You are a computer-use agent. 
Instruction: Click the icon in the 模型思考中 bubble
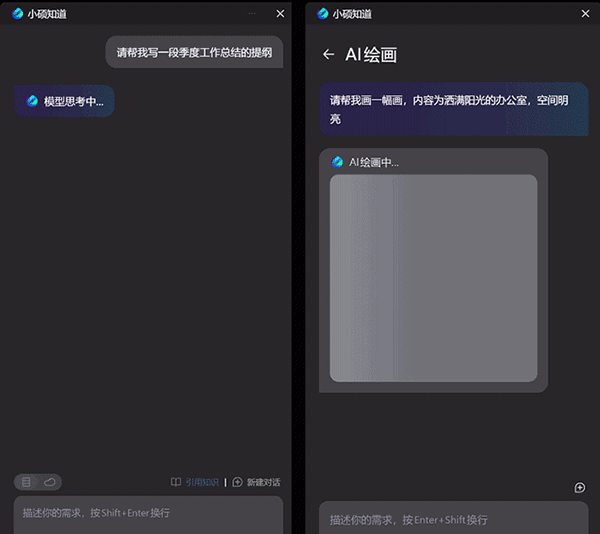pos(32,101)
